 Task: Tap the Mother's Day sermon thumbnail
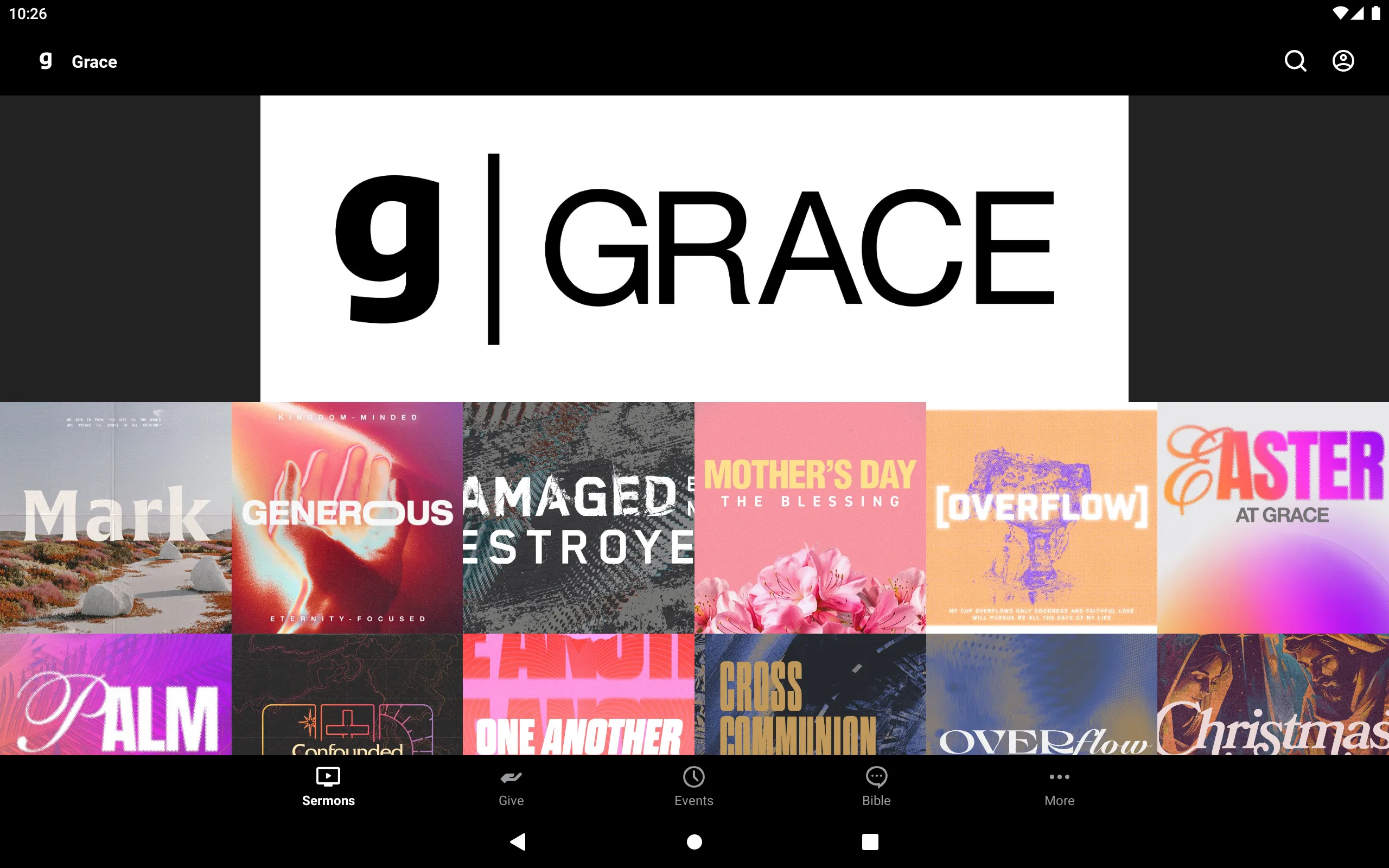(810, 517)
